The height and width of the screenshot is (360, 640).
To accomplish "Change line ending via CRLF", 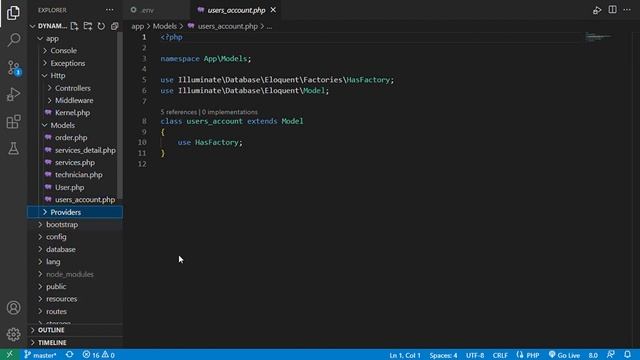I will pos(500,355).
